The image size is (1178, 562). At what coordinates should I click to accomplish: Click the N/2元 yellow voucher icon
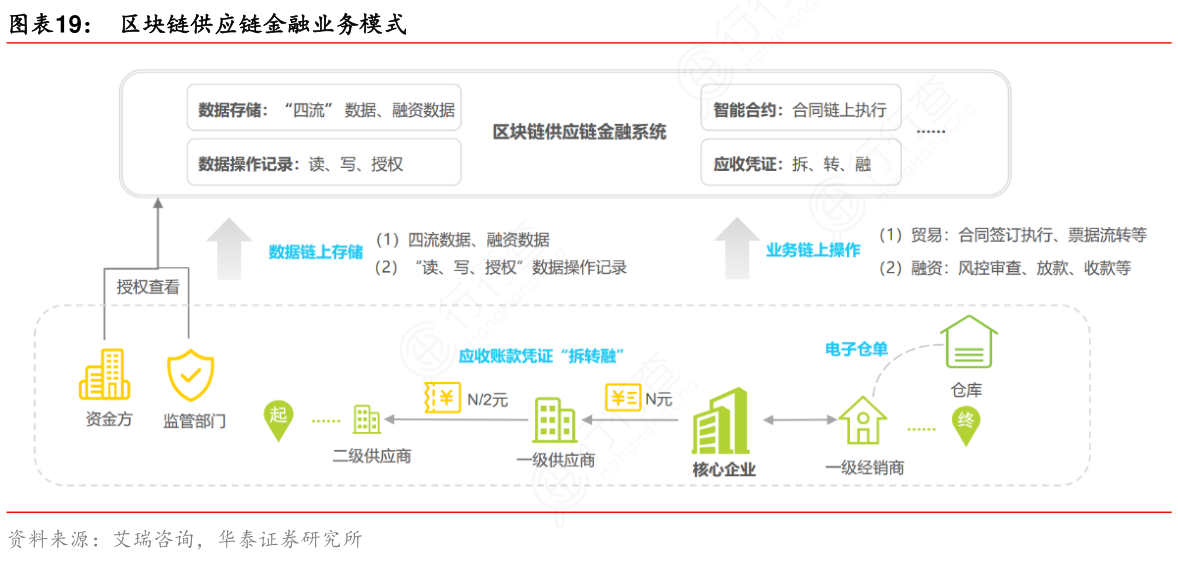441,398
